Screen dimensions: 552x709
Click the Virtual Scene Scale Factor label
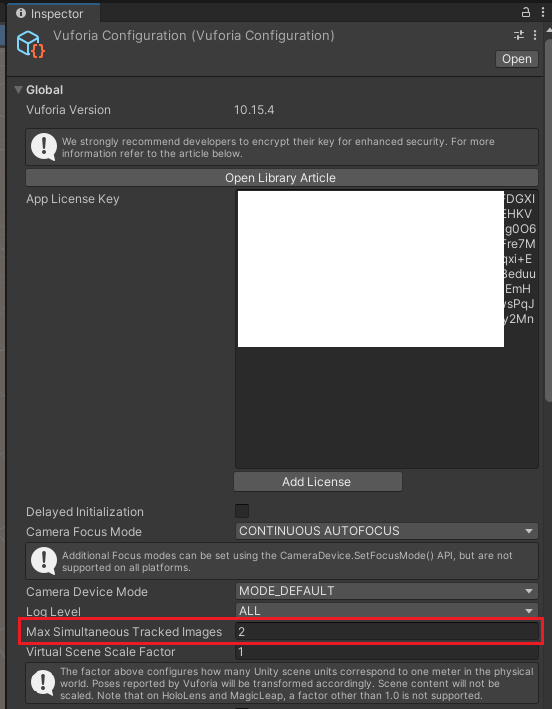tap(100, 652)
